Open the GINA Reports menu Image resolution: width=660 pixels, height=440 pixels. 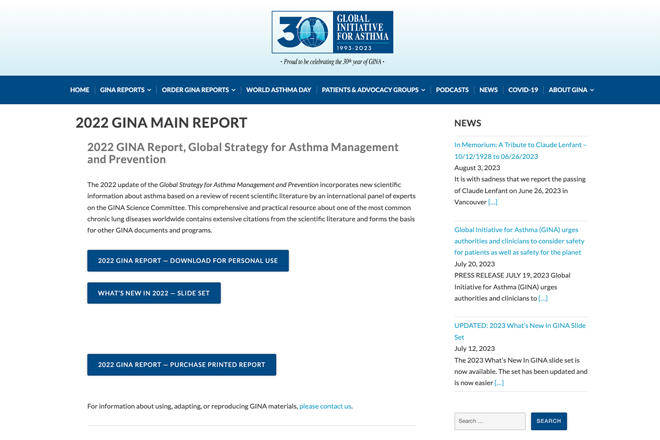coord(122,90)
